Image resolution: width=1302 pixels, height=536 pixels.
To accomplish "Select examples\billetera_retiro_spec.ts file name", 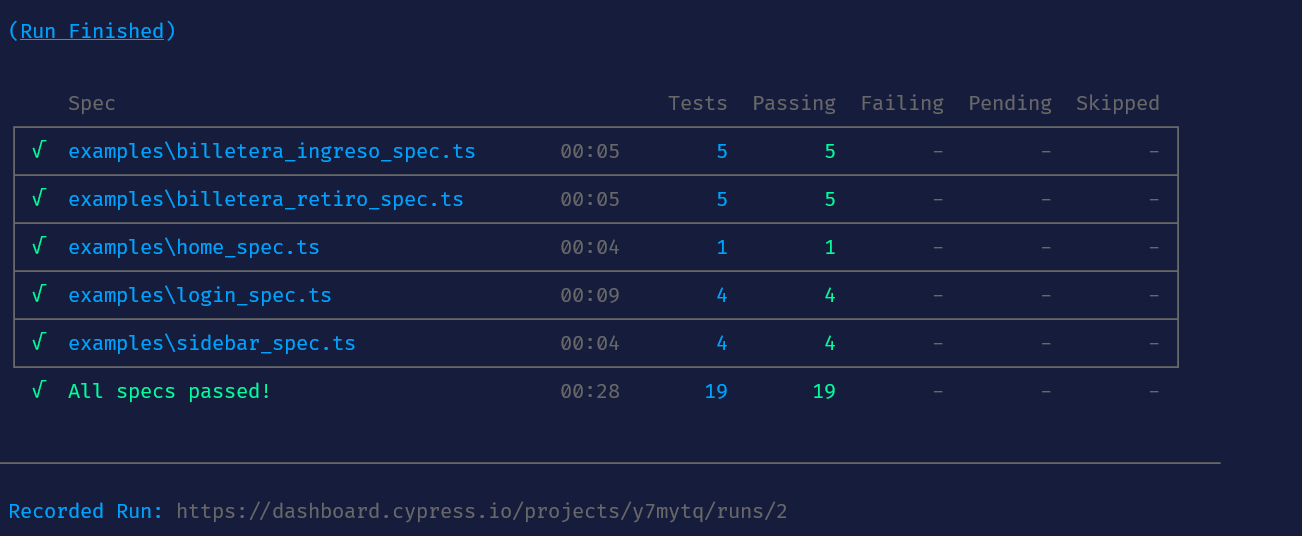I will click(266, 199).
